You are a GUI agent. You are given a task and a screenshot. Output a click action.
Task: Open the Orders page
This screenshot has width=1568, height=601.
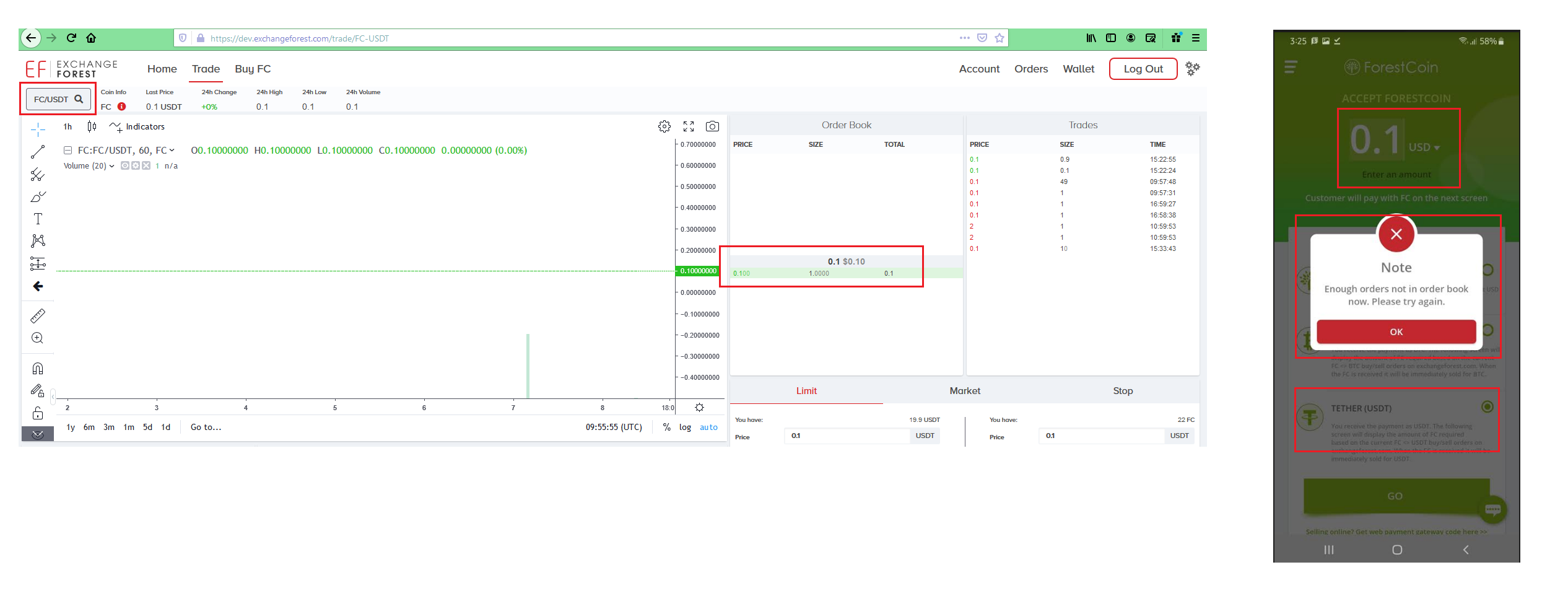(x=1031, y=69)
